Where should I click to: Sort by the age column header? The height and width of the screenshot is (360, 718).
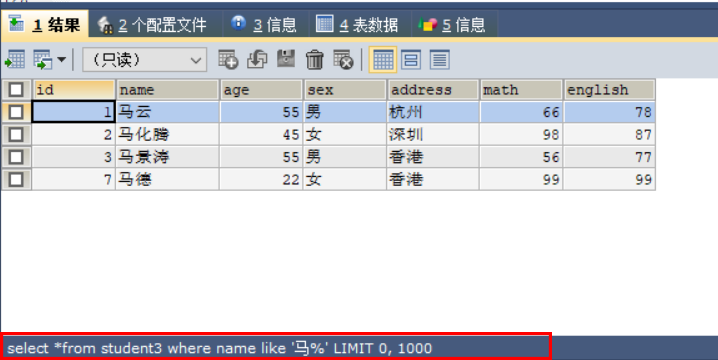(261, 90)
